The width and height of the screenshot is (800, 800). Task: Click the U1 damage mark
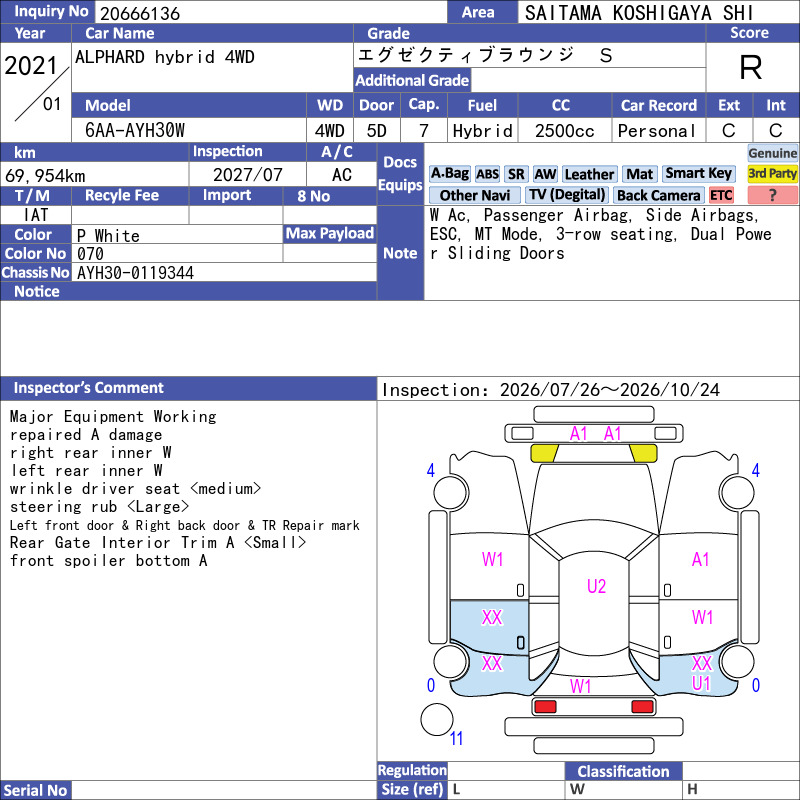701,683
